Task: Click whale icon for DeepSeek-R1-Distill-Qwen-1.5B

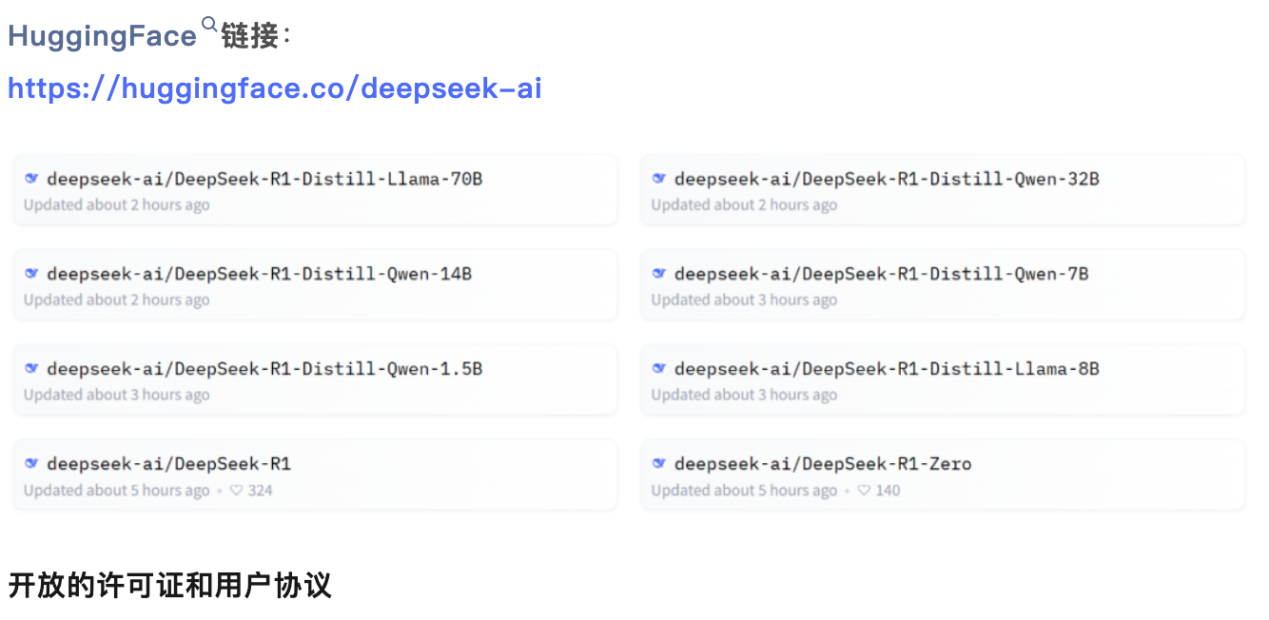Action: pyautogui.click(x=31, y=369)
